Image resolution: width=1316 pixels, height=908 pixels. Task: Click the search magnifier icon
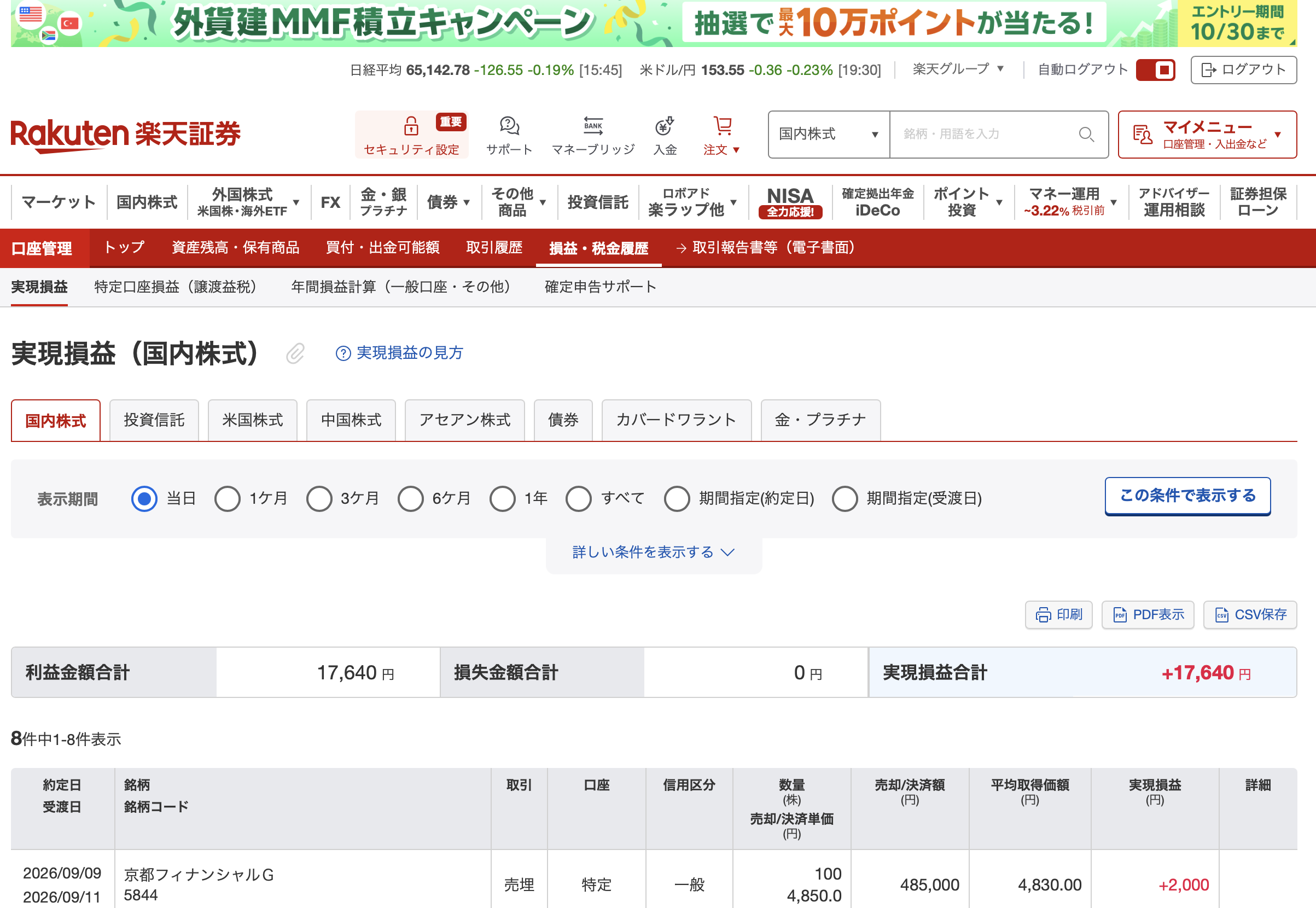(x=1086, y=134)
